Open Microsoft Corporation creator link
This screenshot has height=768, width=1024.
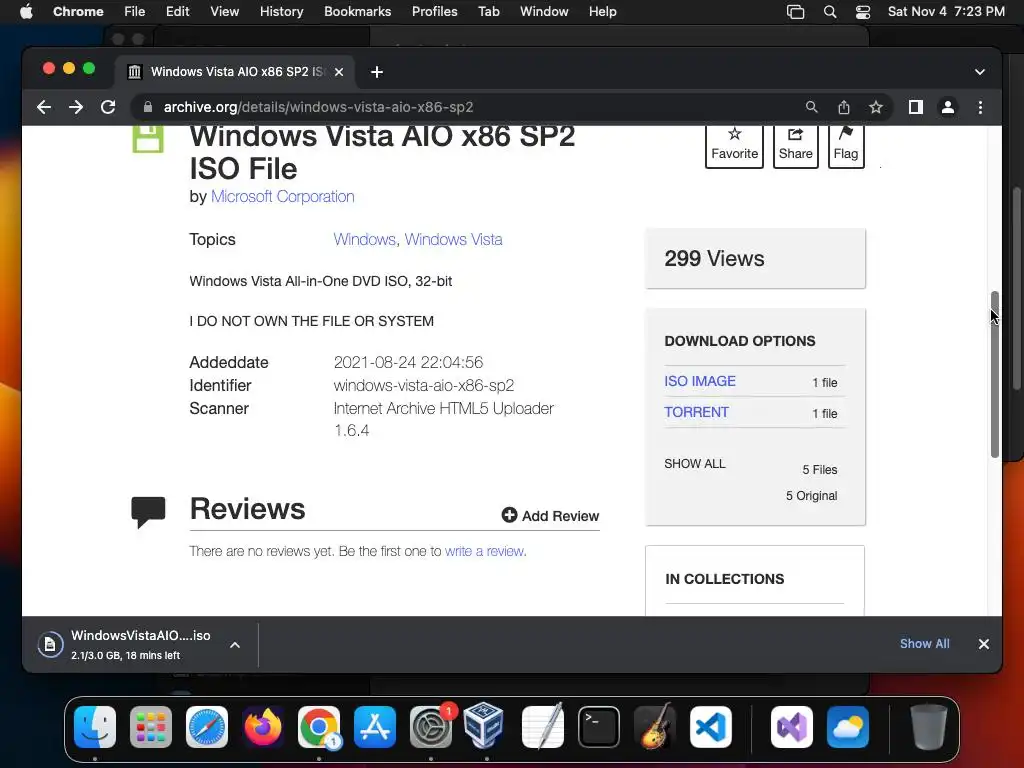[x=282, y=197]
